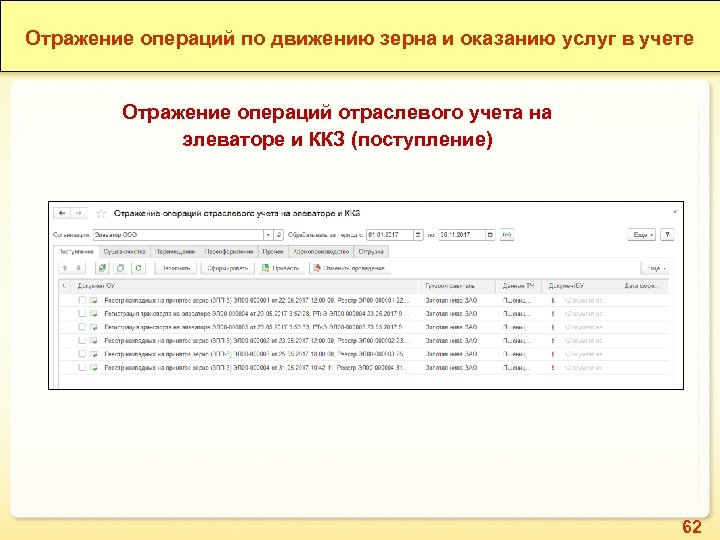Click document icon of Реестр ЭЛ00-000004 row

click(94, 368)
